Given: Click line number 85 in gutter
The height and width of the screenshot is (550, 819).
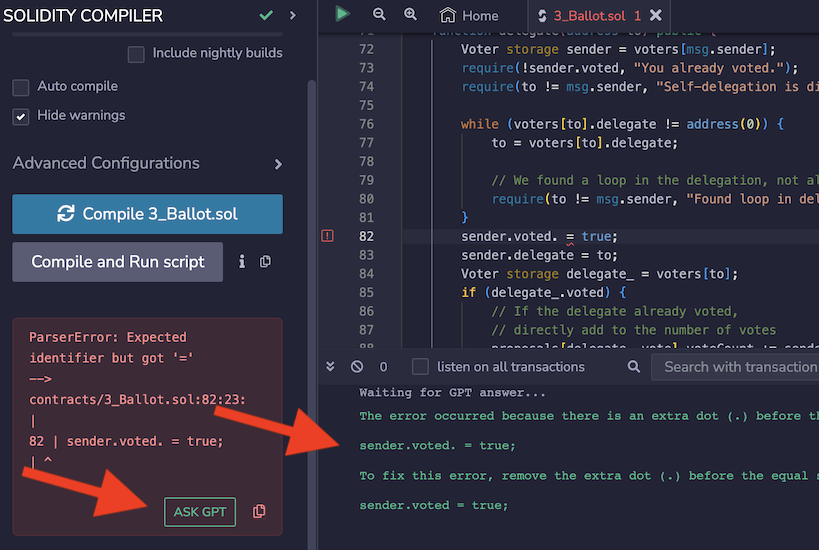Looking at the screenshot, I should [366, 292].
